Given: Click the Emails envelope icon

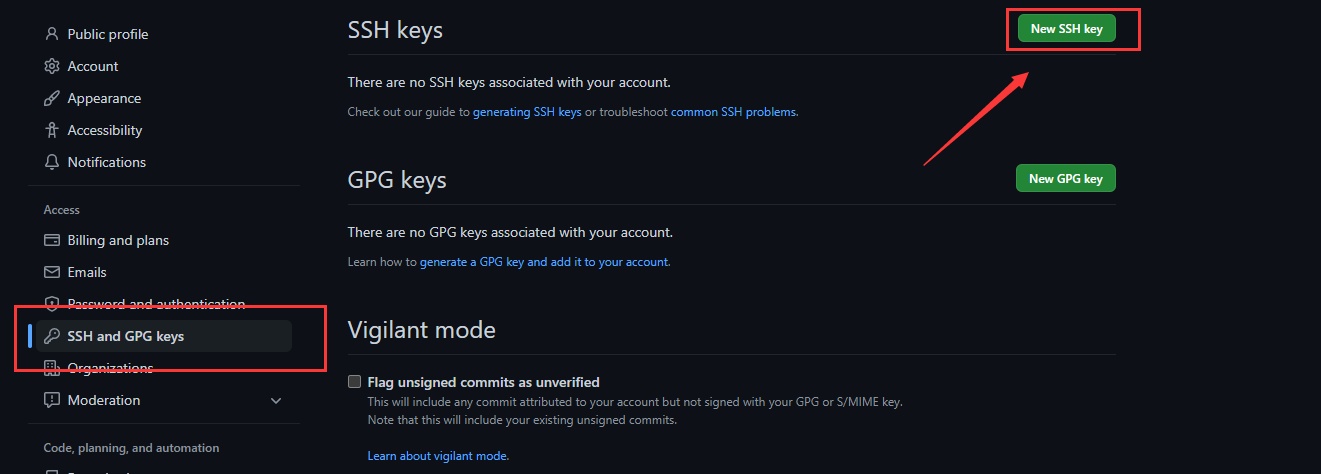Looking at the screenshot, I should pos(52,272).
